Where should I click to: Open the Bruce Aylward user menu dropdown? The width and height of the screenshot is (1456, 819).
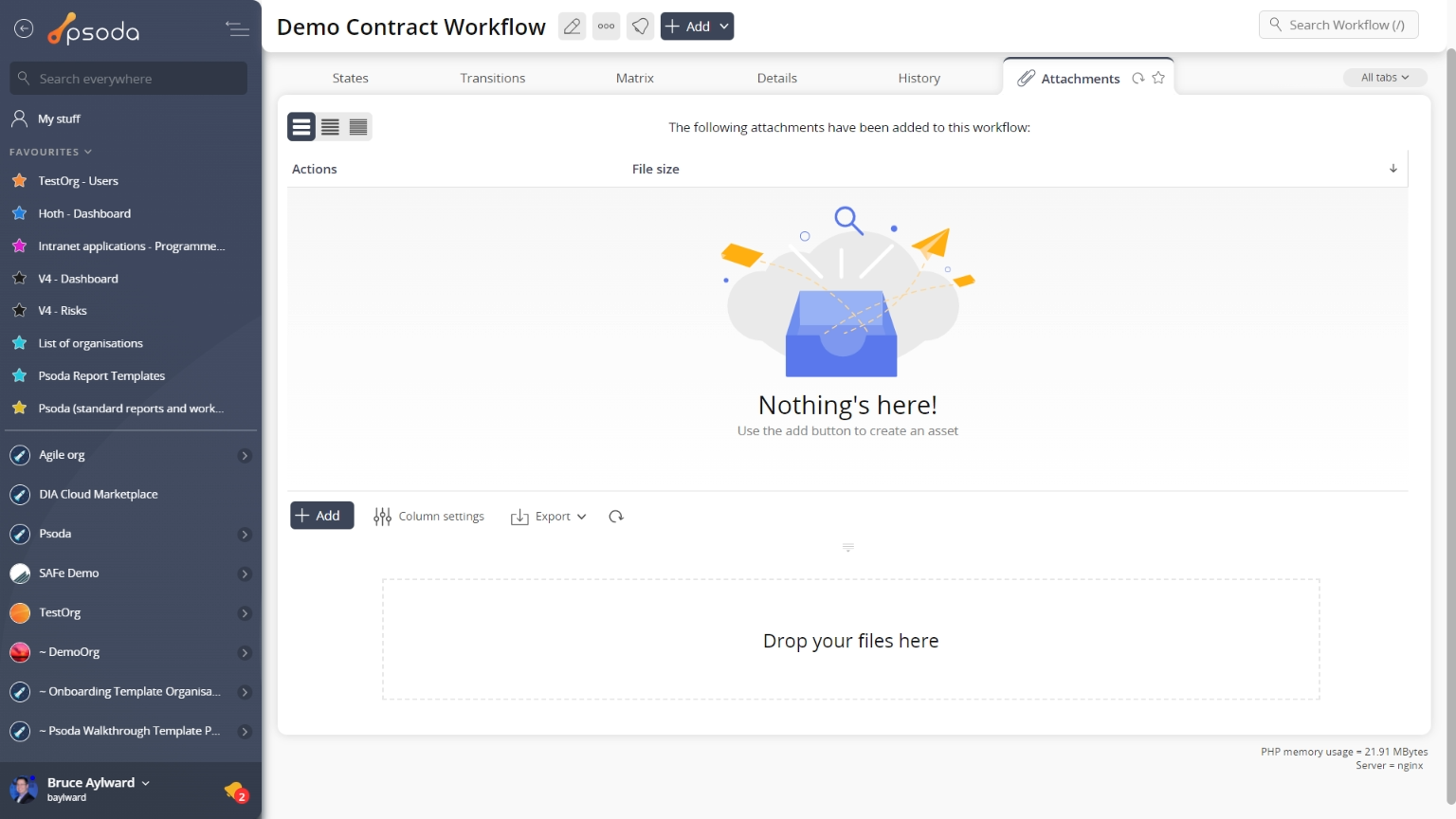pos(99,783)
